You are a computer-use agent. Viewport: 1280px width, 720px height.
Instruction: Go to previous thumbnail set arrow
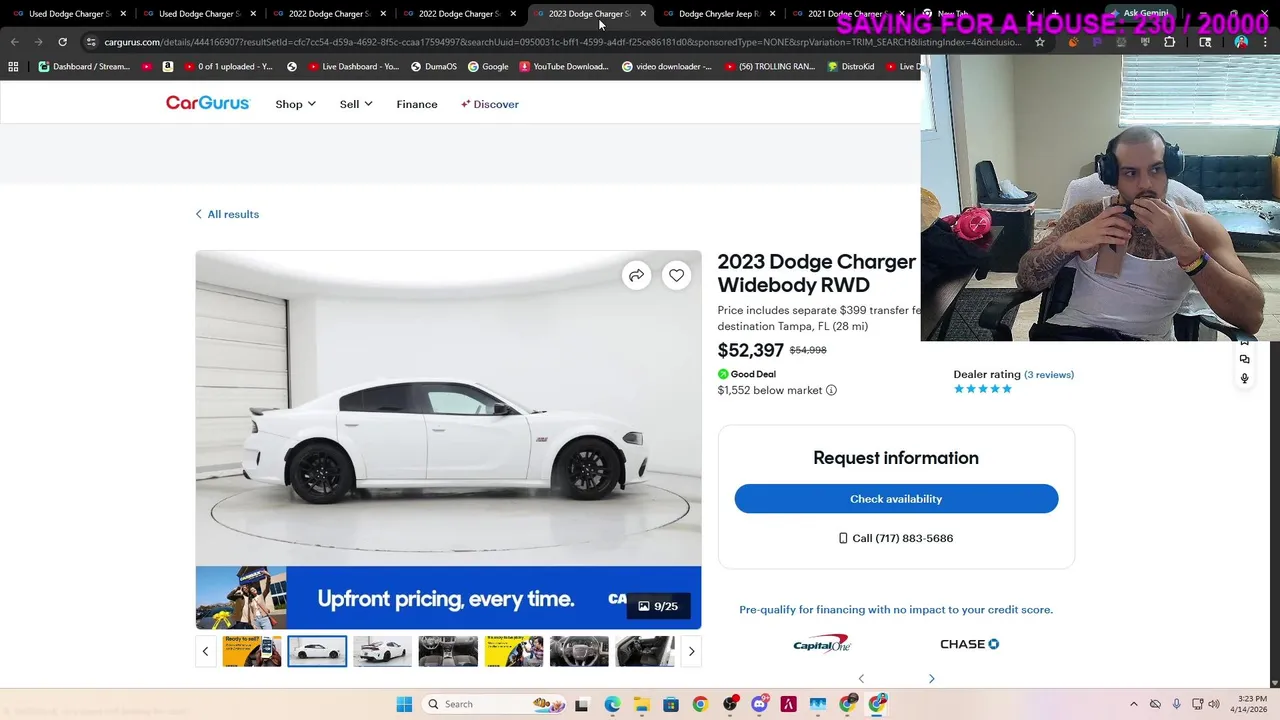point(205,651)
